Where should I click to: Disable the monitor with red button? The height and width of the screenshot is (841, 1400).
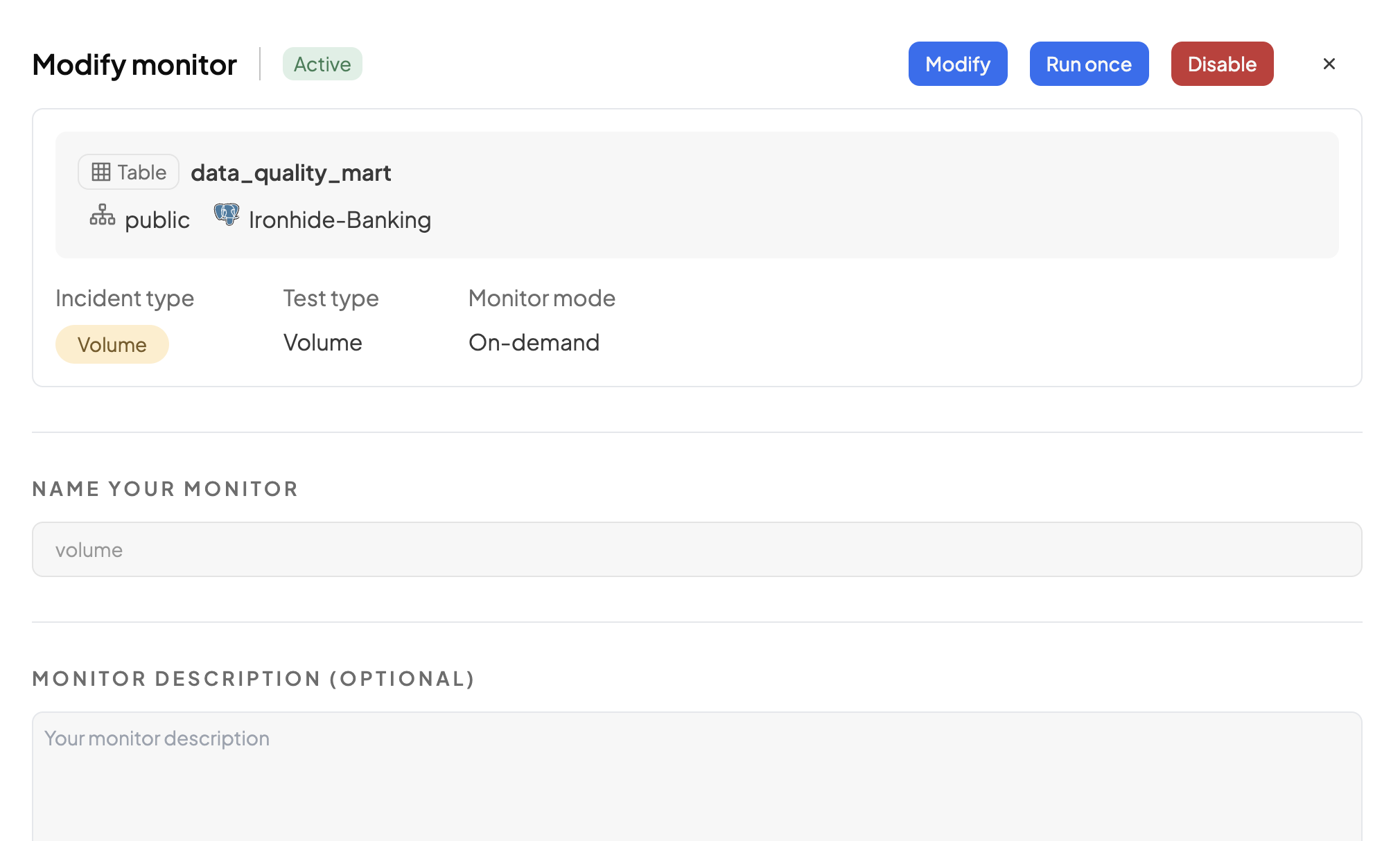[x=1222, y=64]
